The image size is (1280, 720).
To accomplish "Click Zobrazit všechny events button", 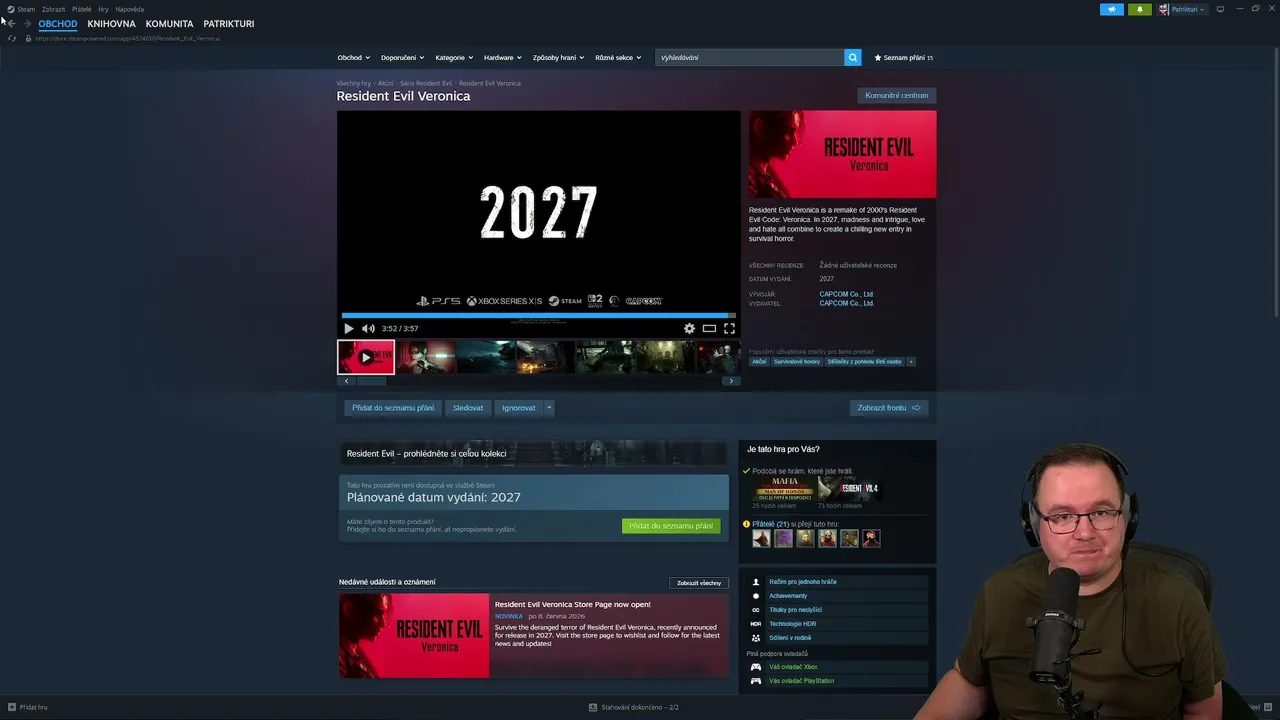I will [699, 583].
